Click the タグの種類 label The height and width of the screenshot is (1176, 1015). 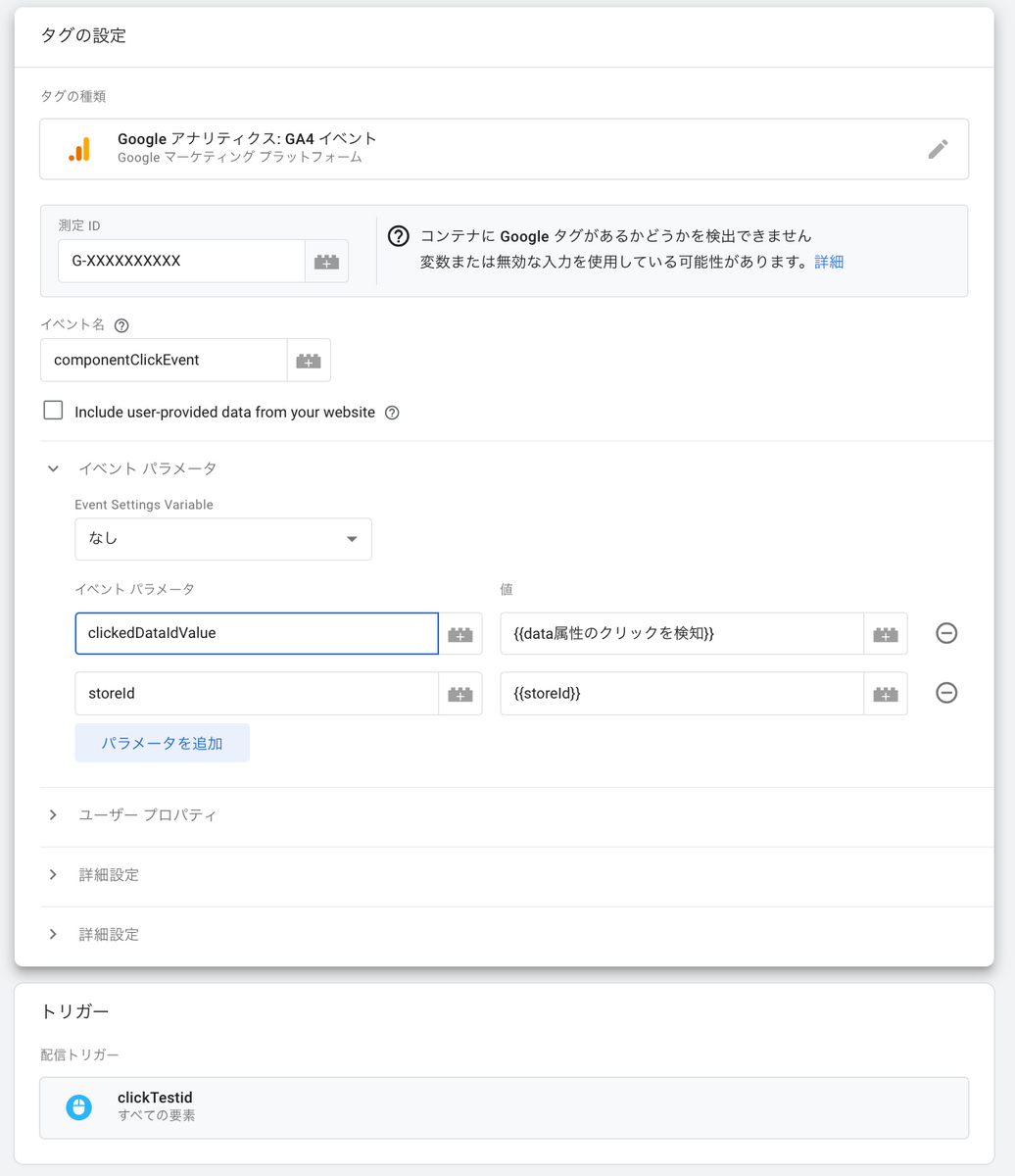point(73,96)
